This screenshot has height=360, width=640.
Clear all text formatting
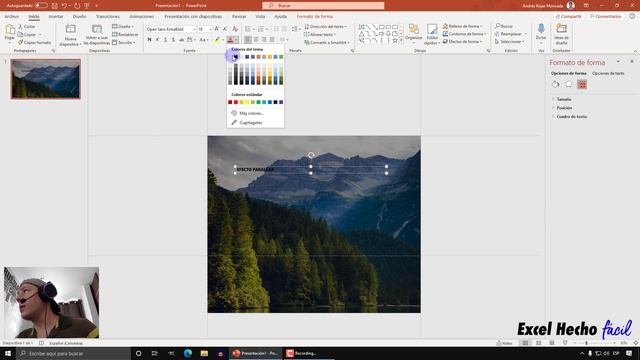pos(235,29)
